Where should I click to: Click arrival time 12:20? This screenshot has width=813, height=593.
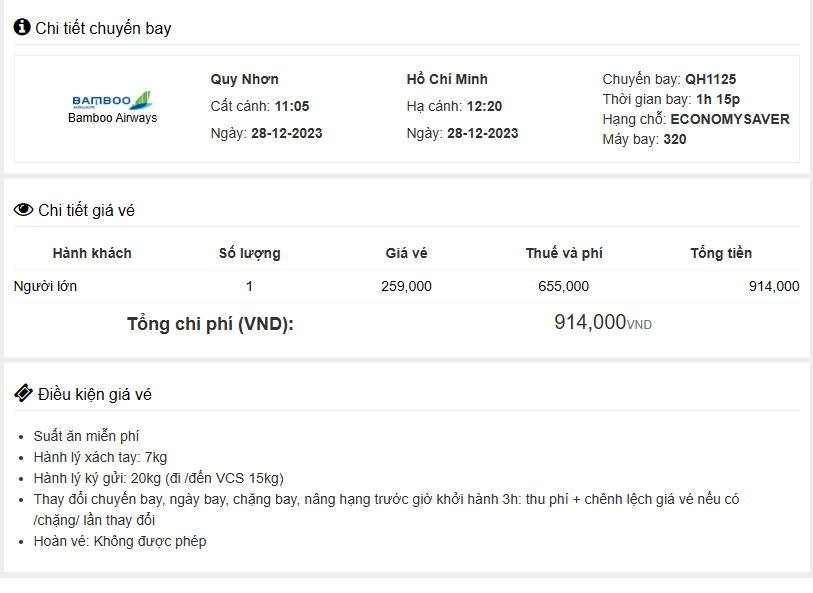pyautogui.click(x=484, y=106)
